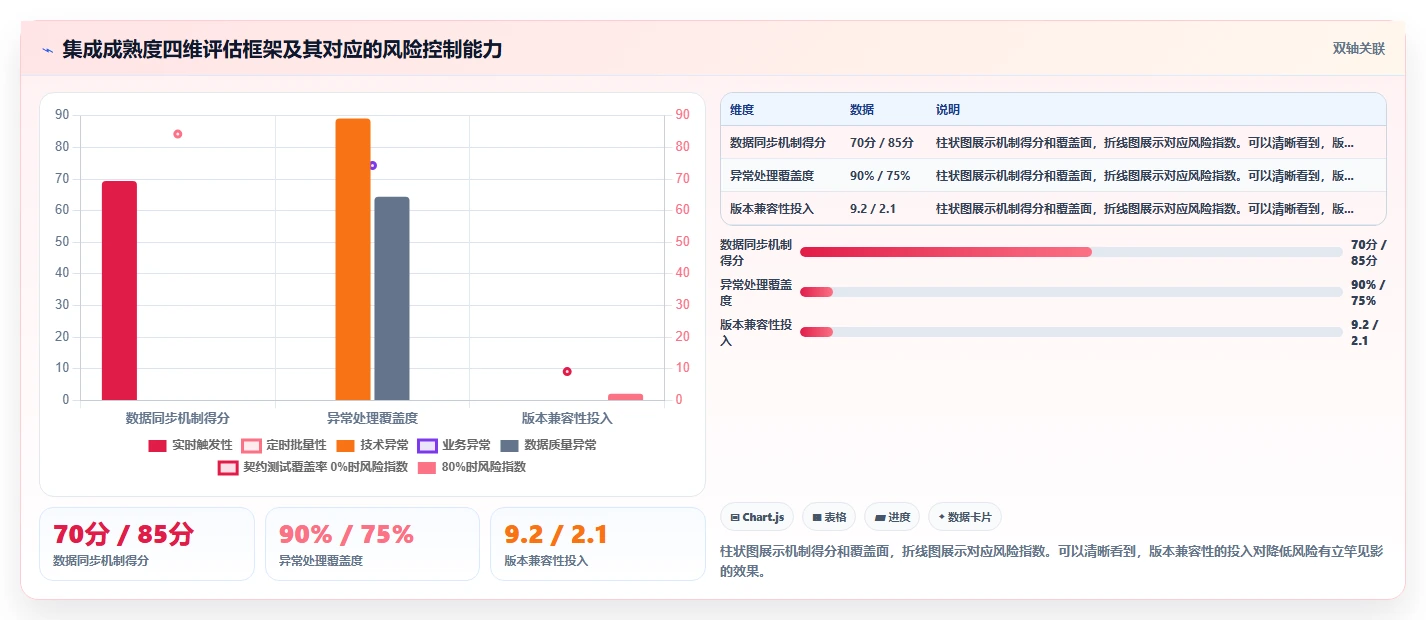Click the 版本兼容性投入 progress bar
The width and height of the screenshot is (1426, 620).
[1071, 332]
